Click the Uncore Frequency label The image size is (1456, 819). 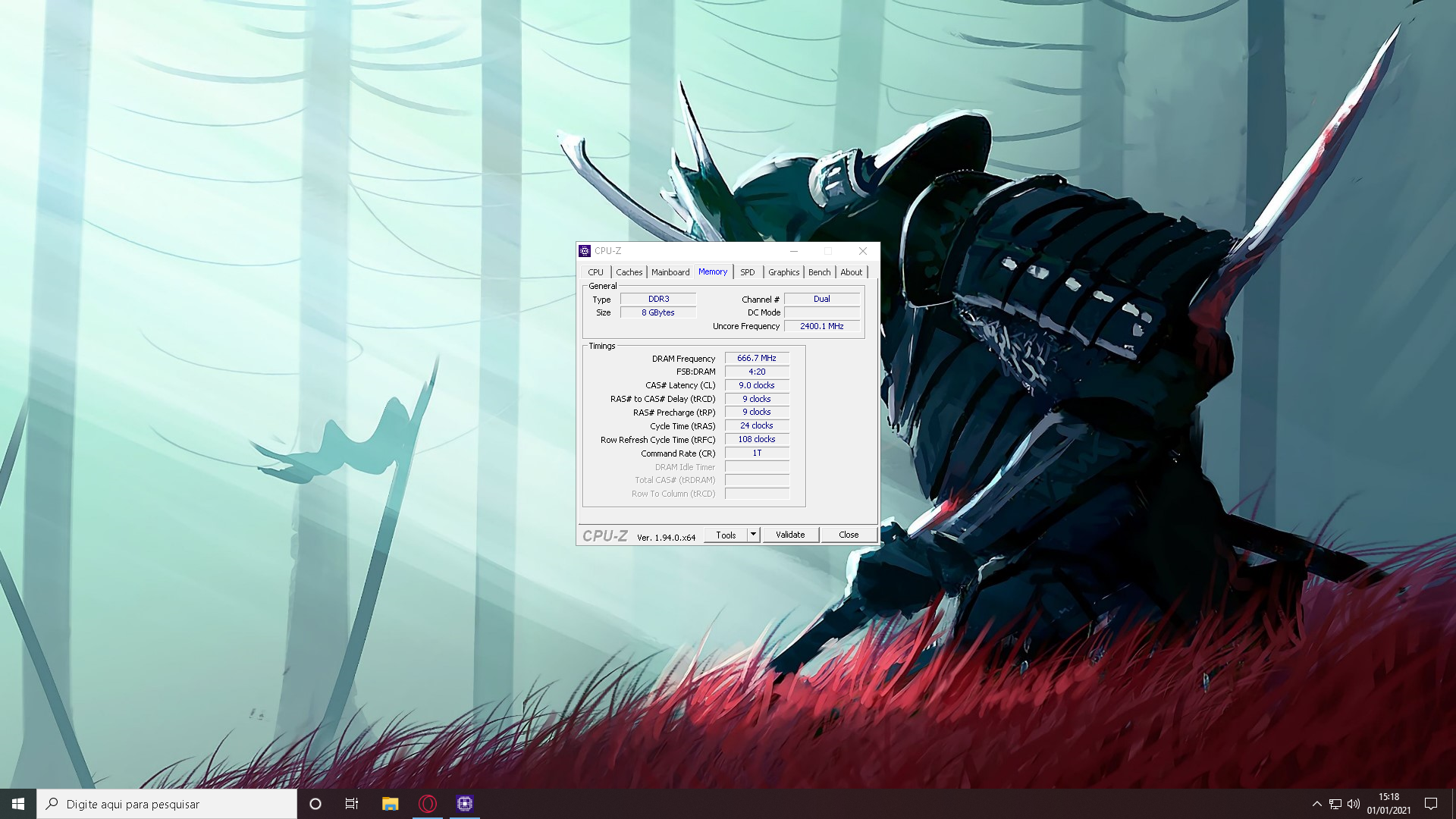[x=746, y=326]
